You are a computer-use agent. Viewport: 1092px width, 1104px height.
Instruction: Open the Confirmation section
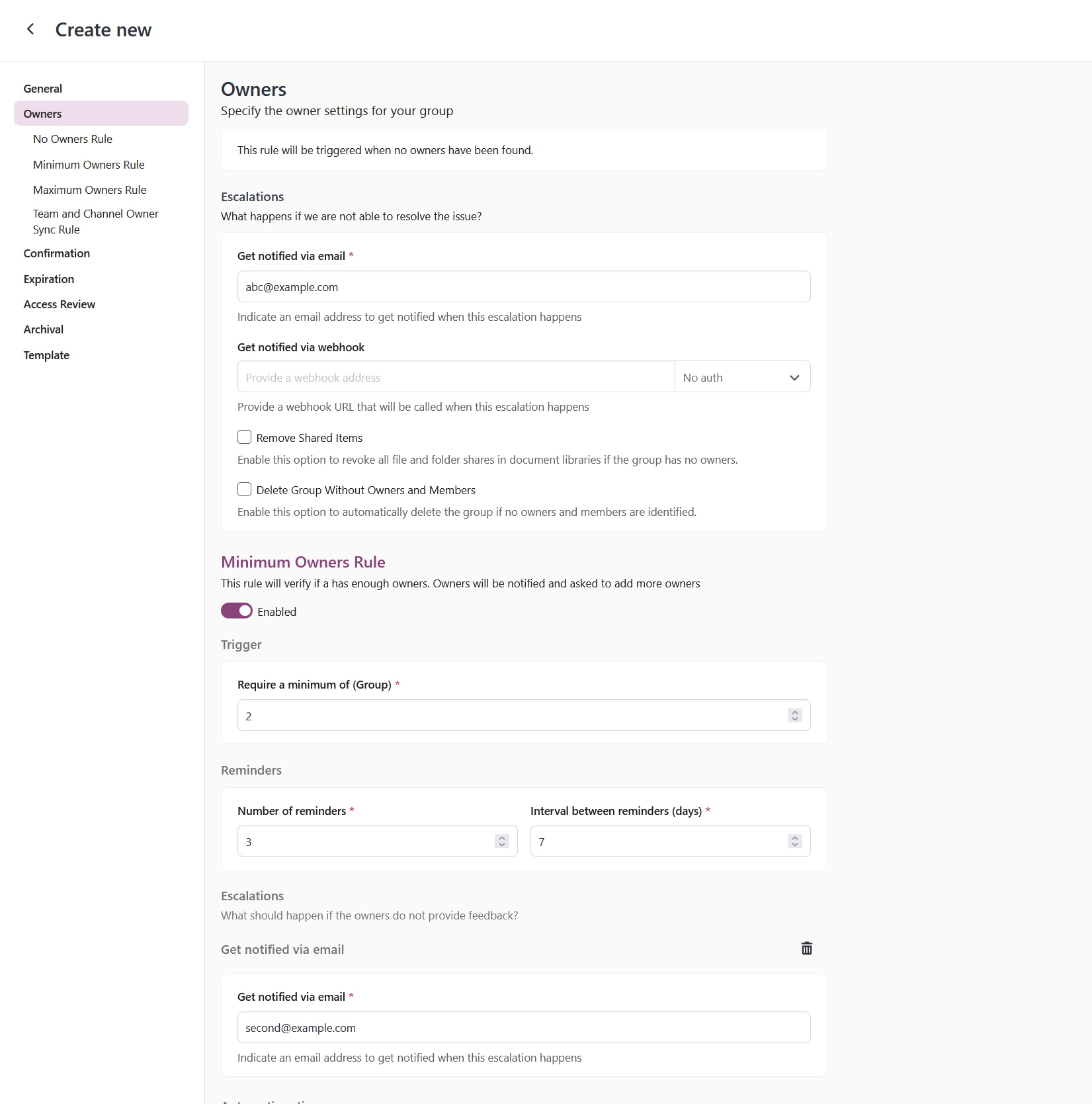pos(56,253)
